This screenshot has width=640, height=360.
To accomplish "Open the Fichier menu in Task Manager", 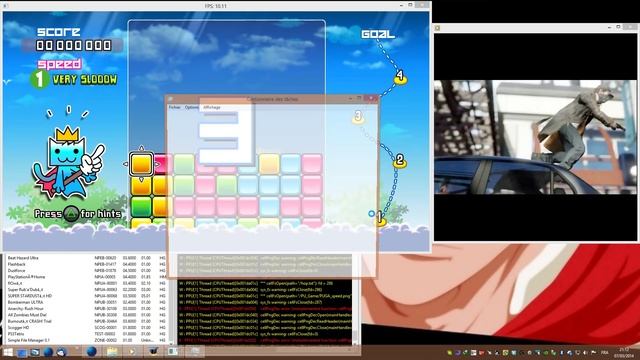I will [175, 107].
